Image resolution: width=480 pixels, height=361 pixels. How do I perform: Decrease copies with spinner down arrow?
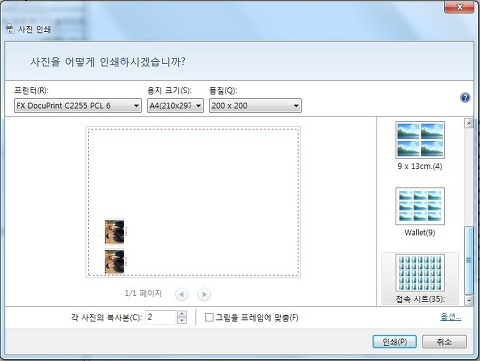182,320
